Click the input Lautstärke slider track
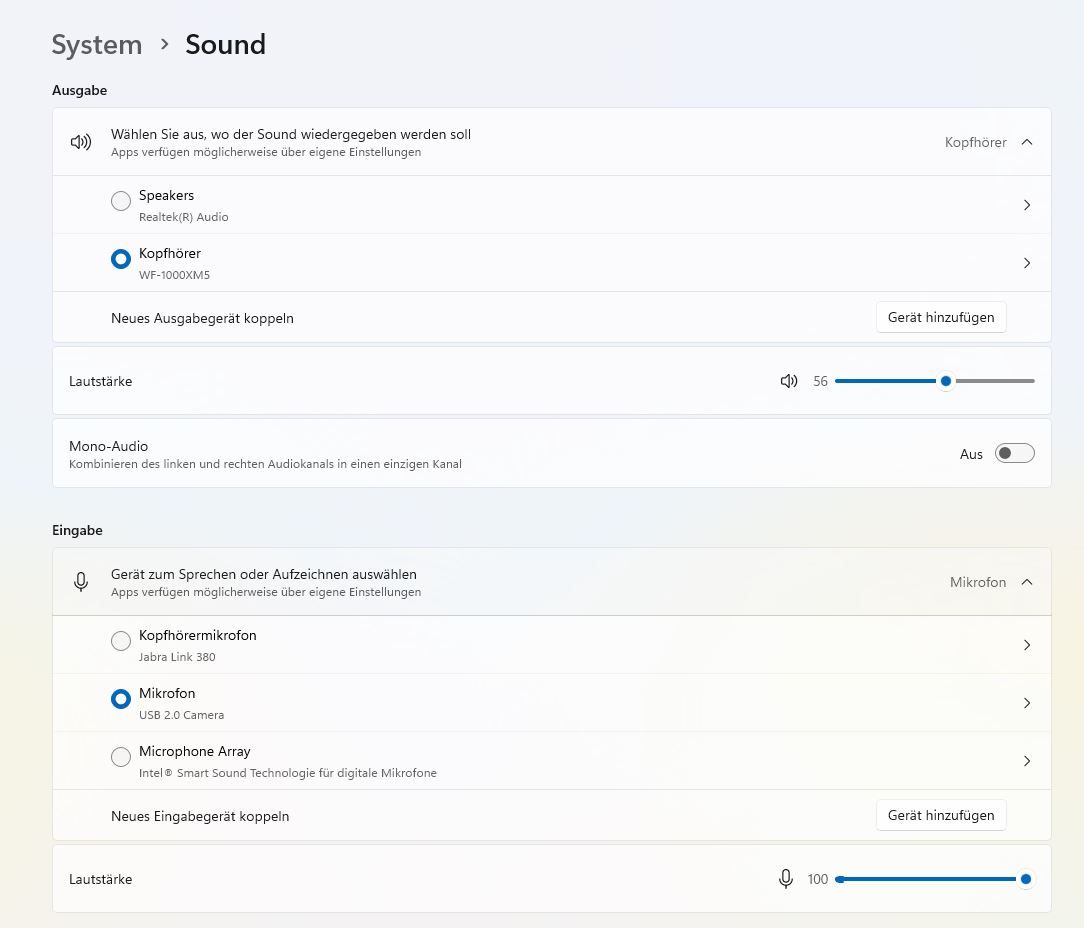 [930, 879]
